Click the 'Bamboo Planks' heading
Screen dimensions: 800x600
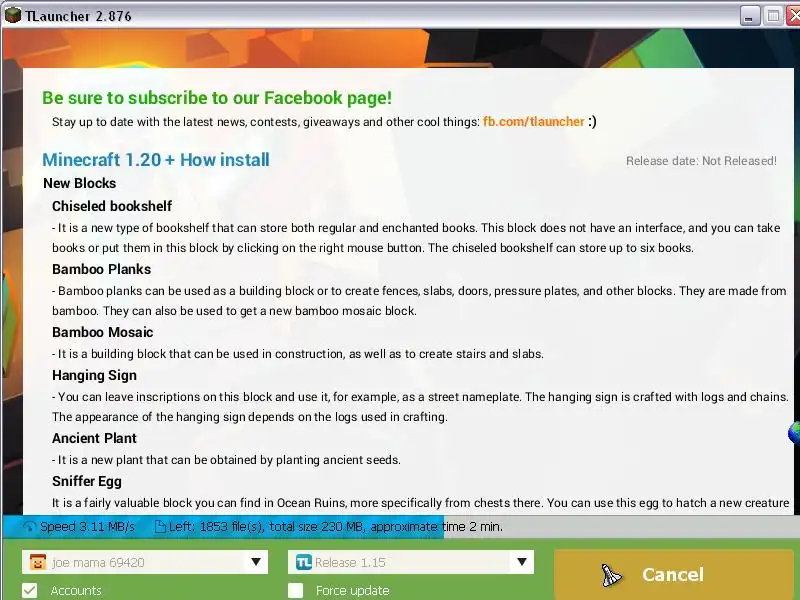[102, 269]
